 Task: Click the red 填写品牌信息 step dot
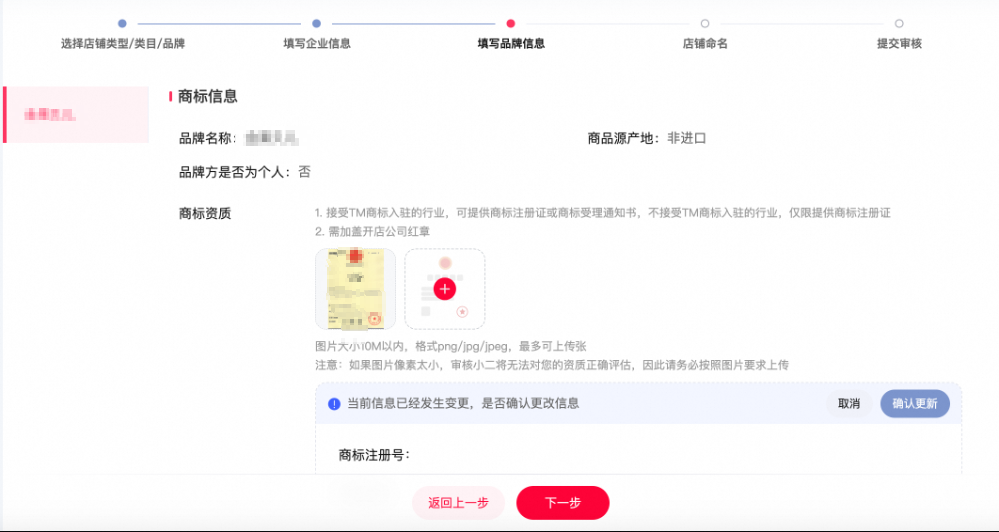(x=511, y=23)
